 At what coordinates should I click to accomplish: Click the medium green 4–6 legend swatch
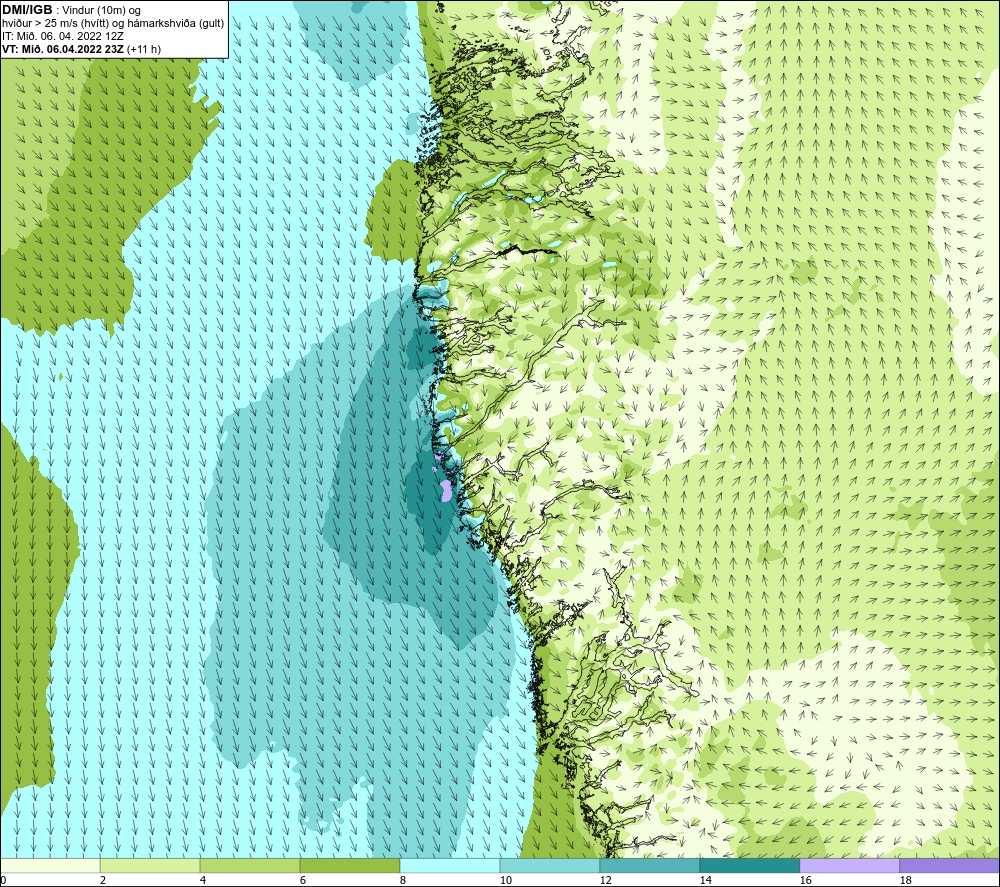click(250, 865)
